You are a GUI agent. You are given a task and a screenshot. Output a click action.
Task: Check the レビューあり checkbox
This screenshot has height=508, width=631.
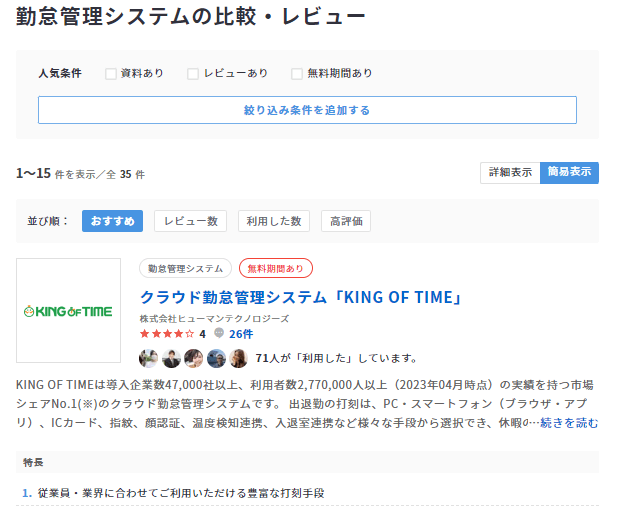pyautogui.click(x=193, y=74)
